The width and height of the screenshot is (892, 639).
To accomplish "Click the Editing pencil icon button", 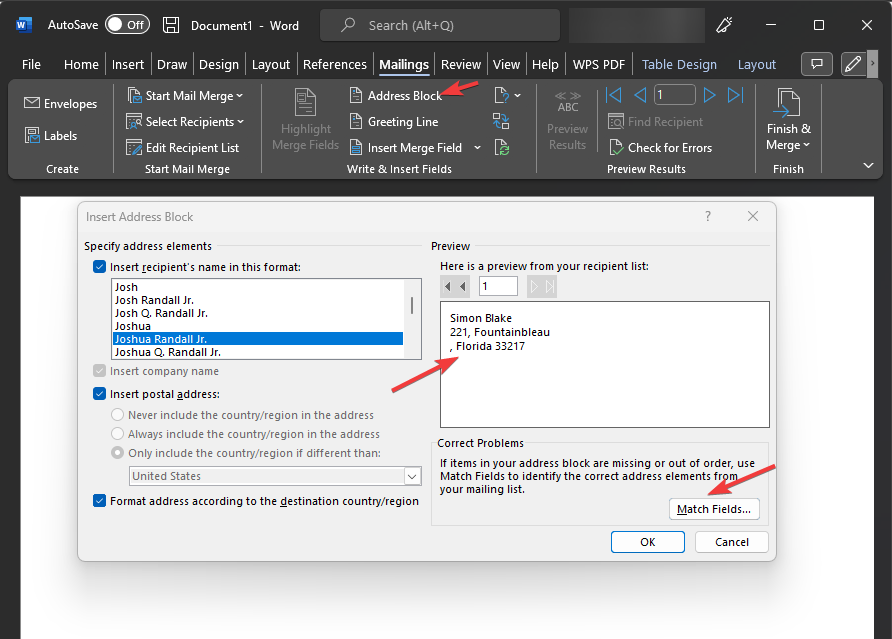I will [x=853, y=64].
